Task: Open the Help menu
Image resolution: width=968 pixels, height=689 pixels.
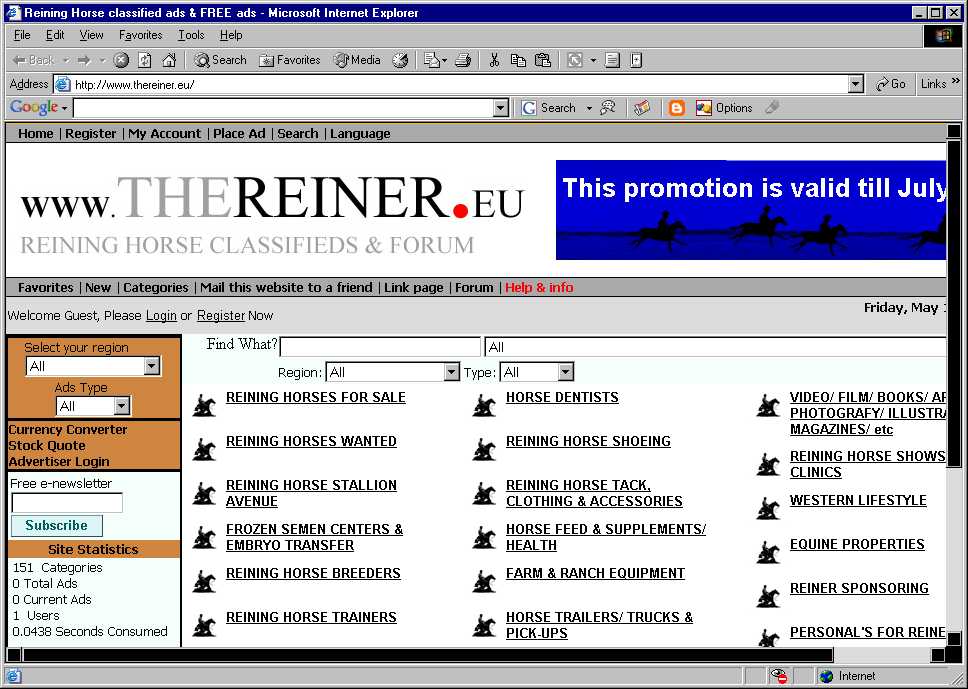Action: tap(231, 35)
